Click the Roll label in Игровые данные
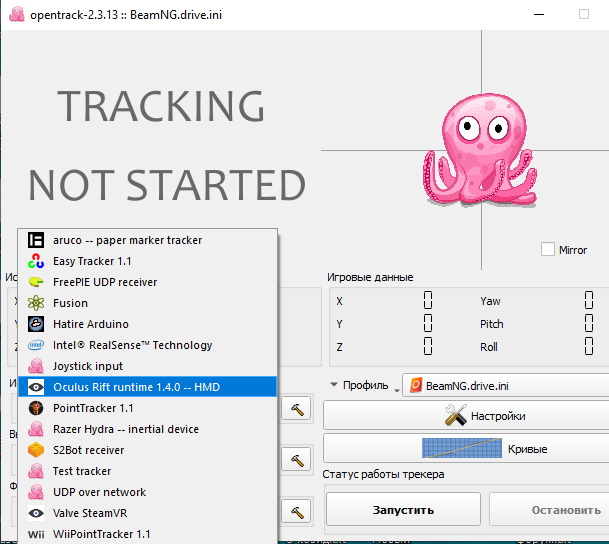Image resolution: width=609 pixels, height=544 pixels. pos(489,347)
